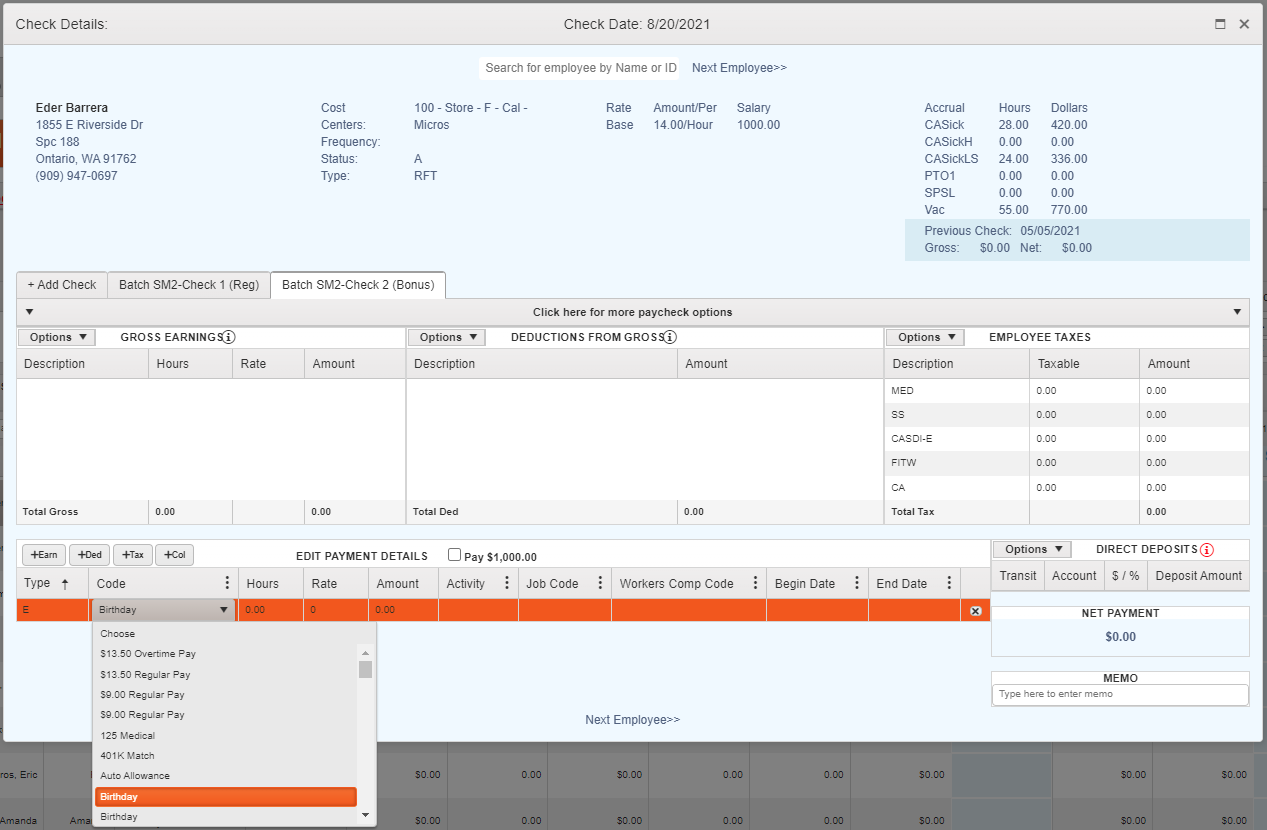
Task: Add a column with +Col
Action: click(175, 555)
